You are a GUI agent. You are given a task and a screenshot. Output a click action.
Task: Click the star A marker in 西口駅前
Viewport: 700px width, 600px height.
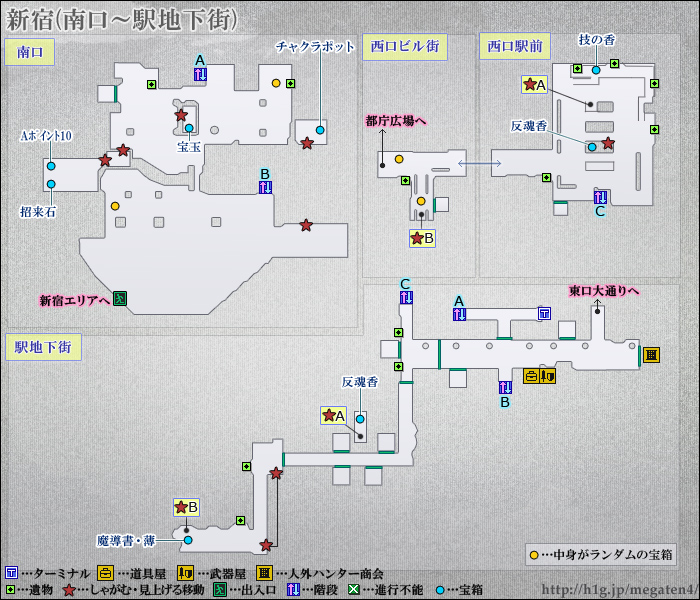tap(534, 86)
